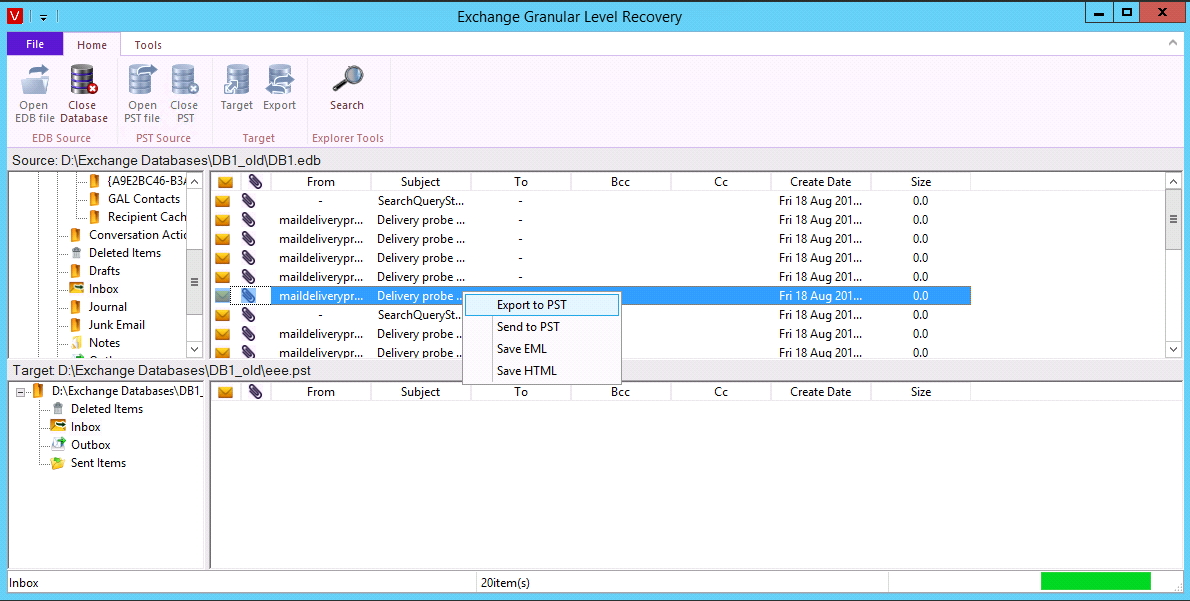Select Notes folder in source tree
This screenshot has width=1190, height=601.
coord(104,343)
